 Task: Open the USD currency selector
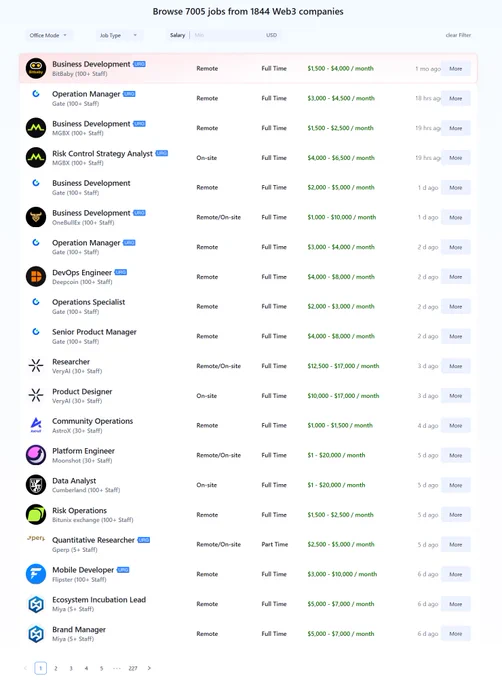click(x=271, y=35)
